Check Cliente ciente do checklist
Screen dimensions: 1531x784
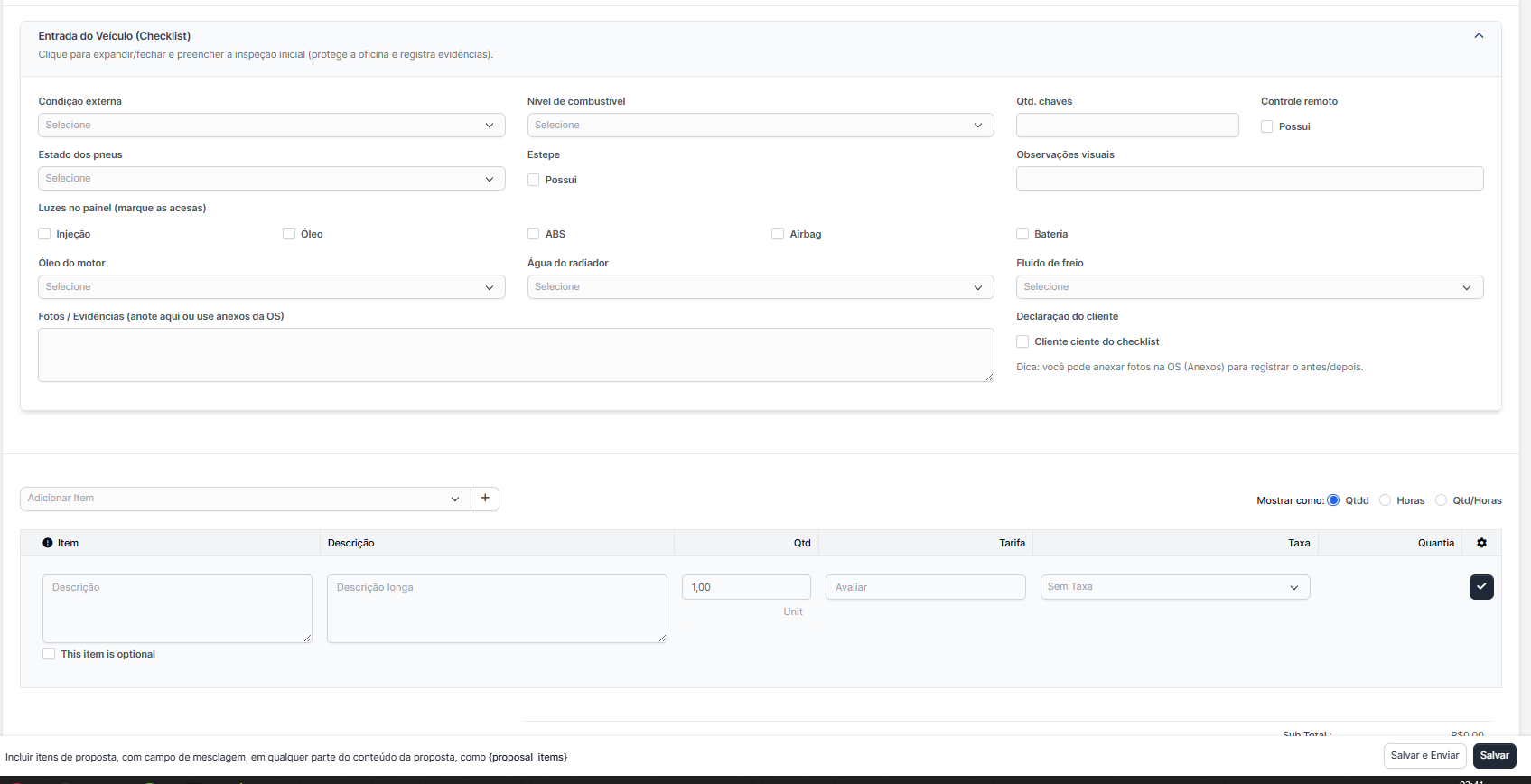click(x=1022, y=341)
